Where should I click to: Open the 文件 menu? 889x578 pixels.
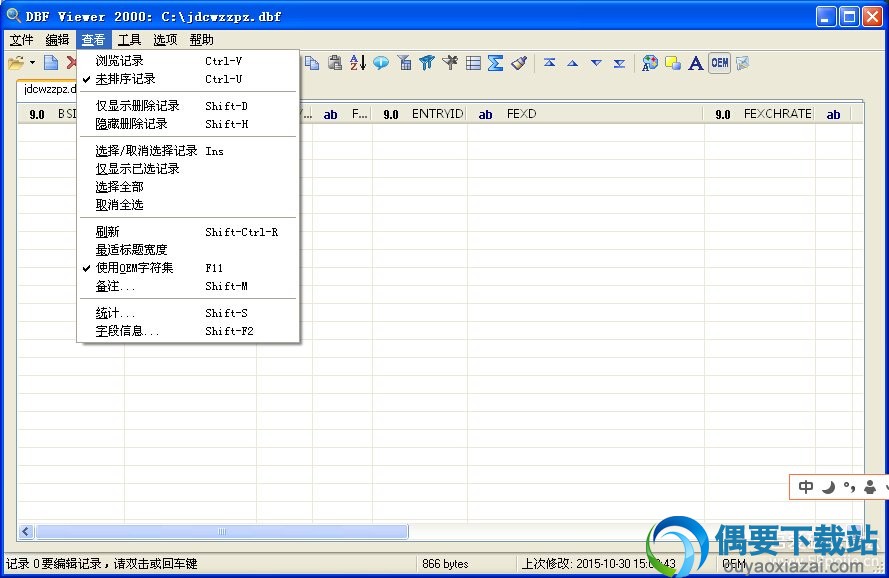(x=22, y=40)
